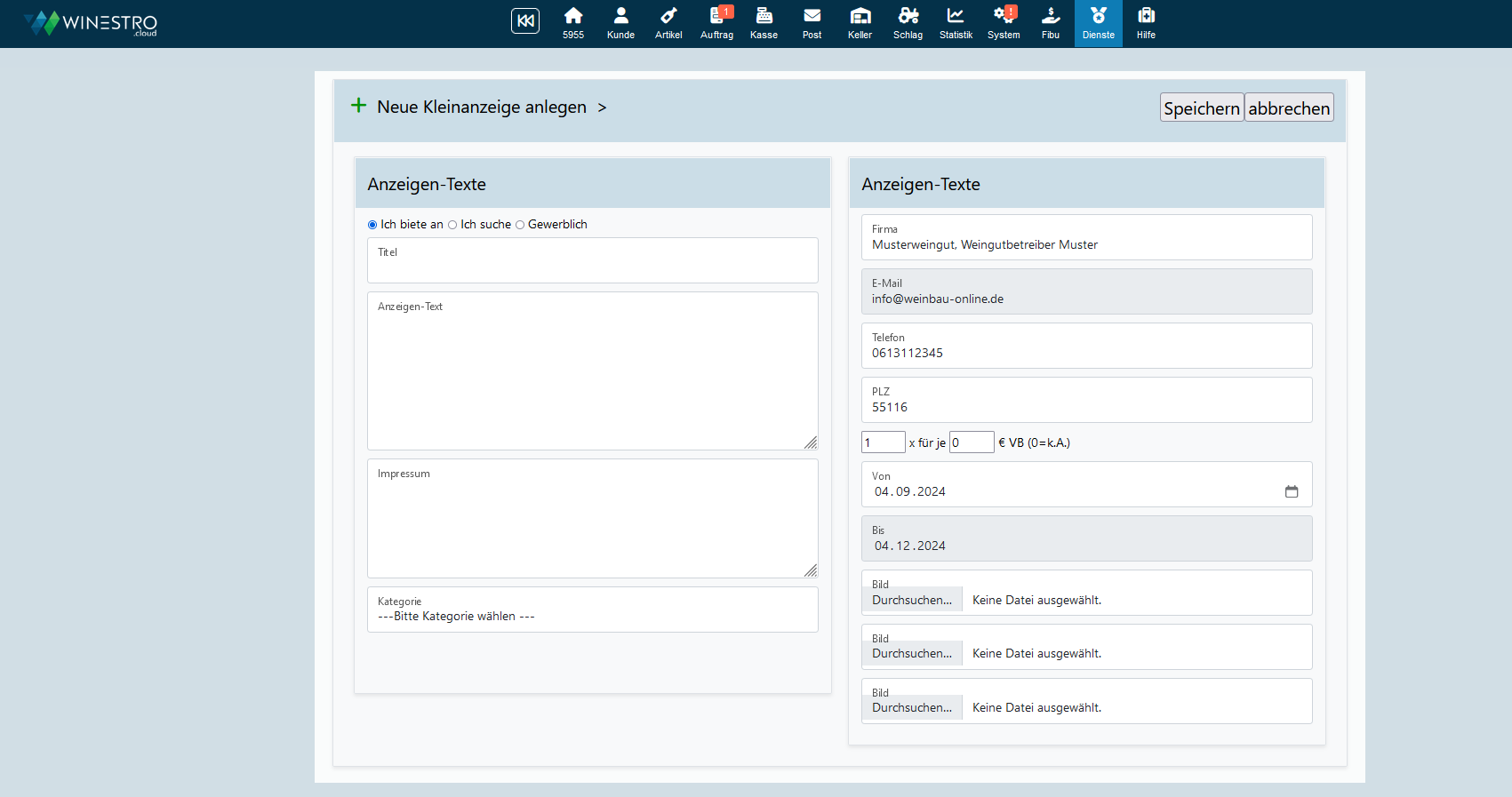The image size is (1512, 797).
Task: Open the Kasse register icon
Action: (x=764, y=23)
